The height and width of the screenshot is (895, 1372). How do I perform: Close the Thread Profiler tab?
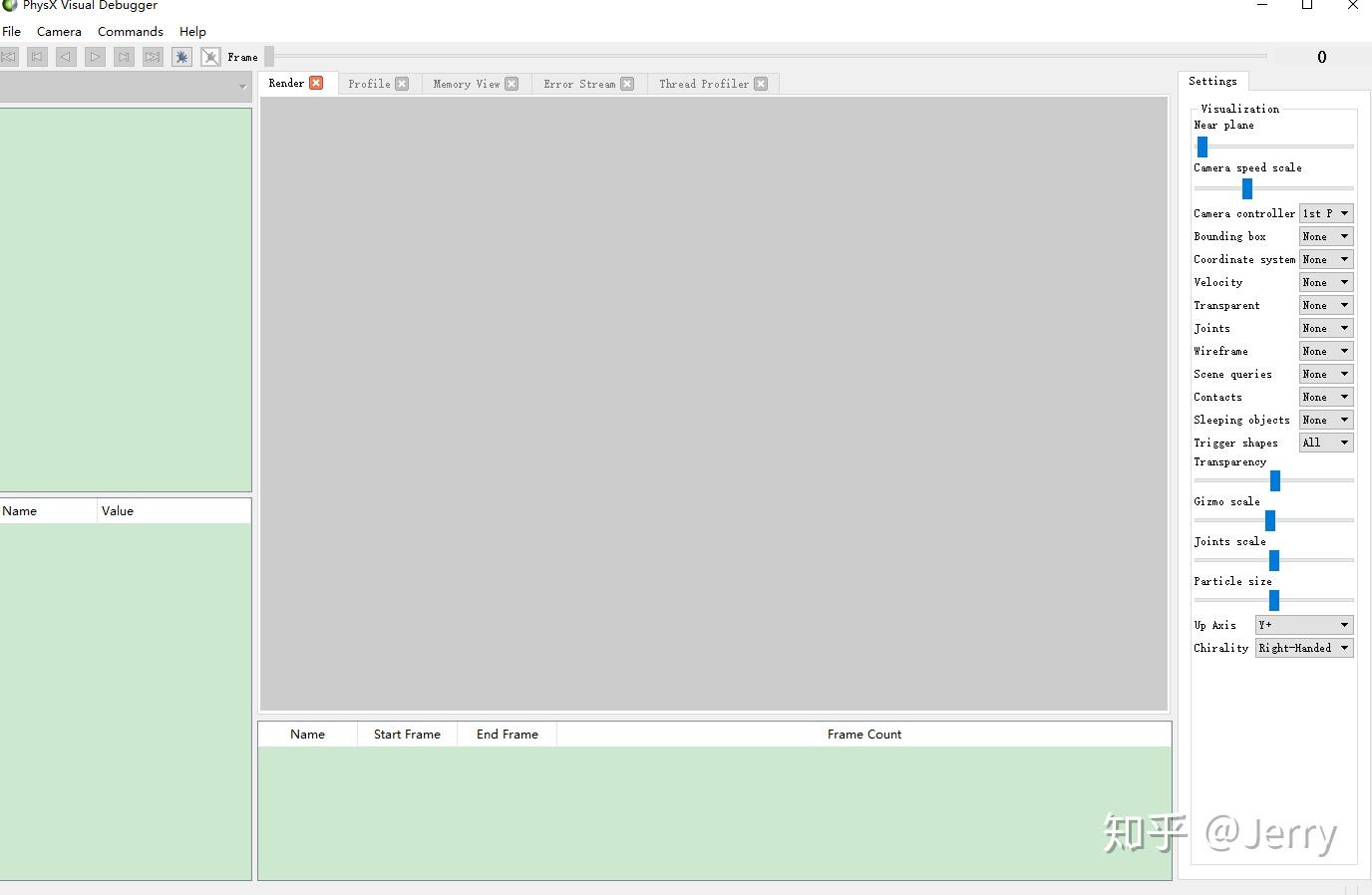pos(761,84)
